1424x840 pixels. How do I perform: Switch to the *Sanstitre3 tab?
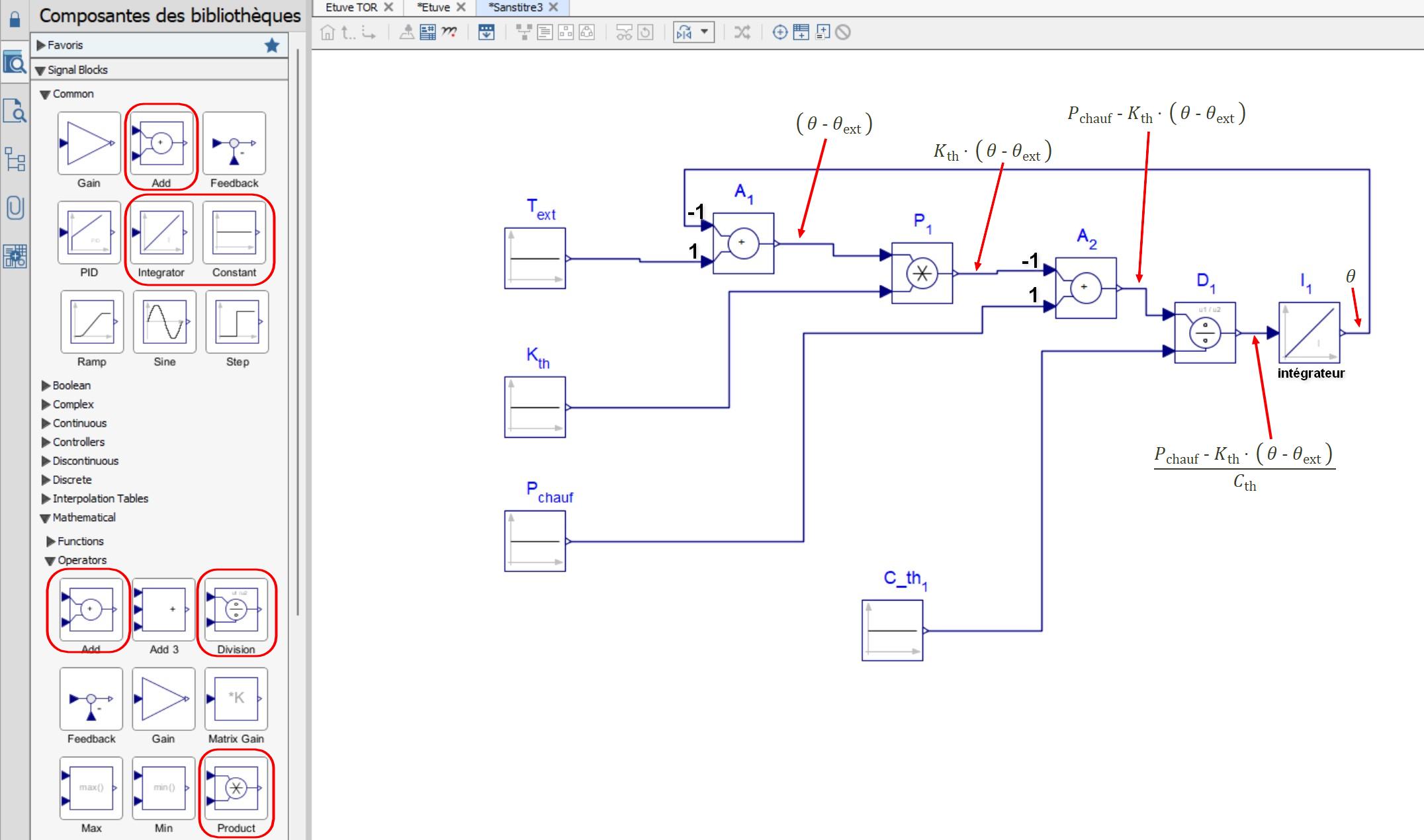[515, 7]
